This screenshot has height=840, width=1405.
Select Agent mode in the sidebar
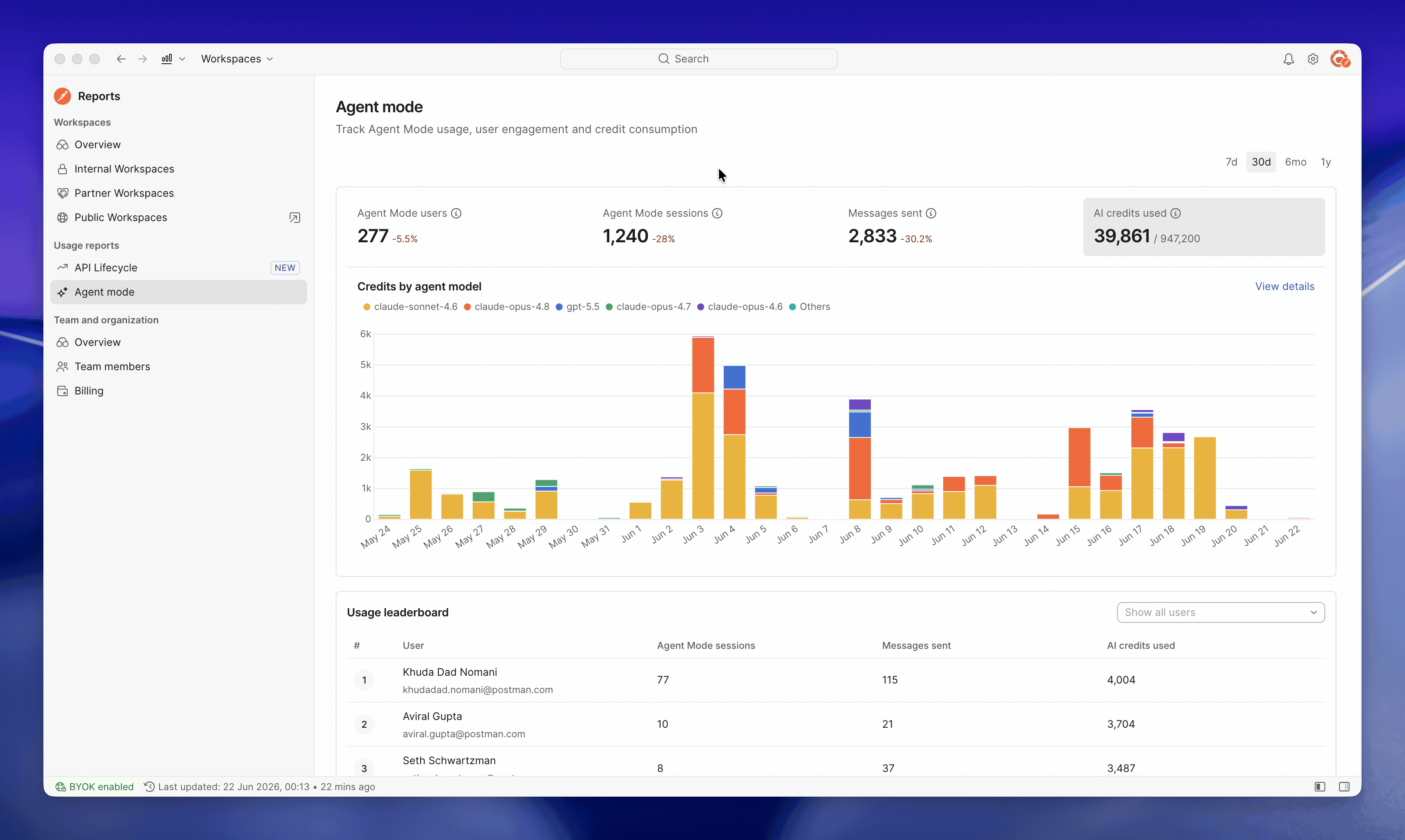click(x=178, y=292)
